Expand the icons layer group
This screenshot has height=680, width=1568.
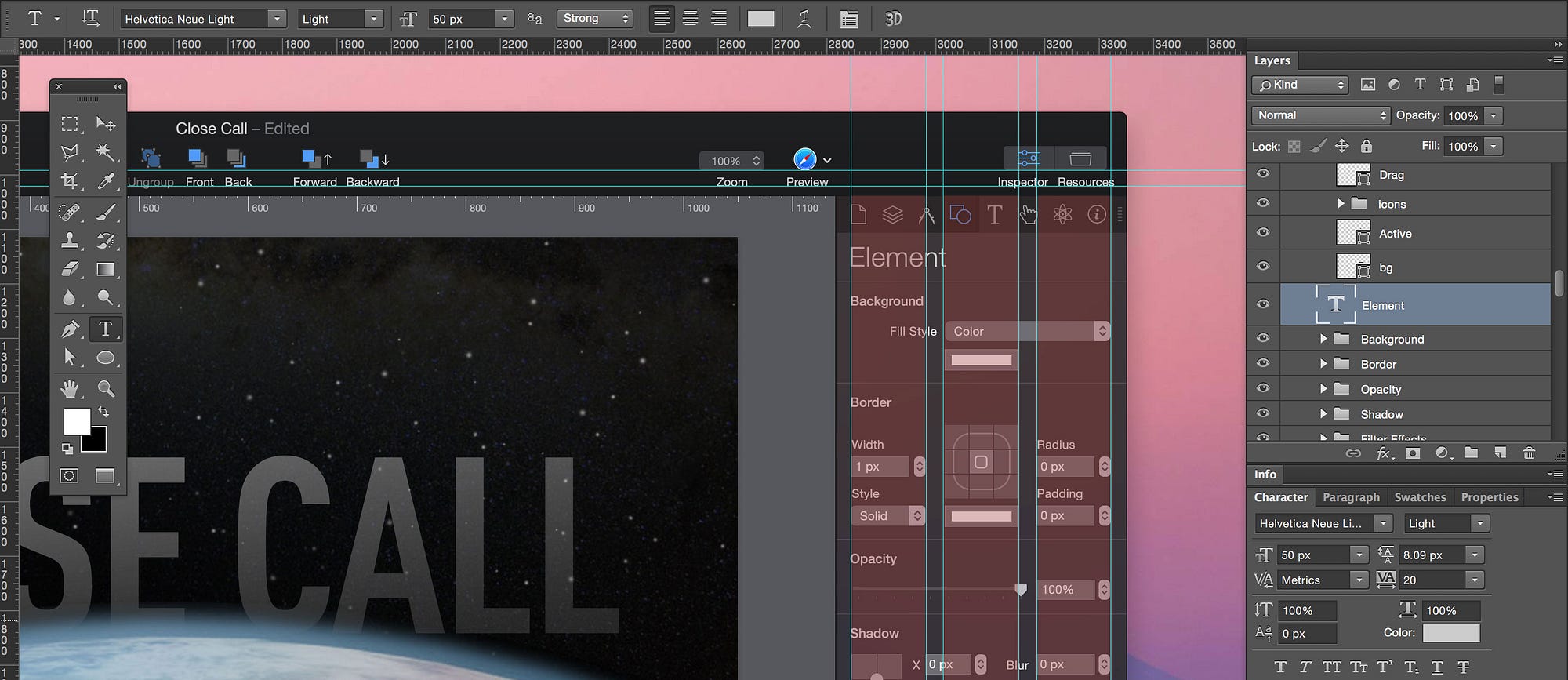[x=1341, y=204]
